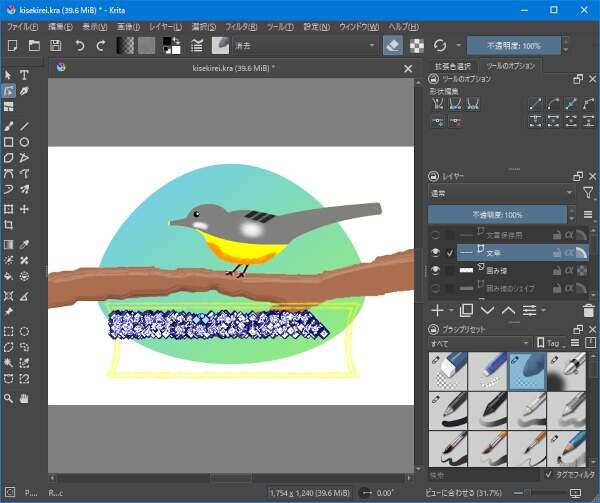Toggle eraser mode in the top toolbar
This screenshot has height=503, width=600.
(x=394, y=46)
